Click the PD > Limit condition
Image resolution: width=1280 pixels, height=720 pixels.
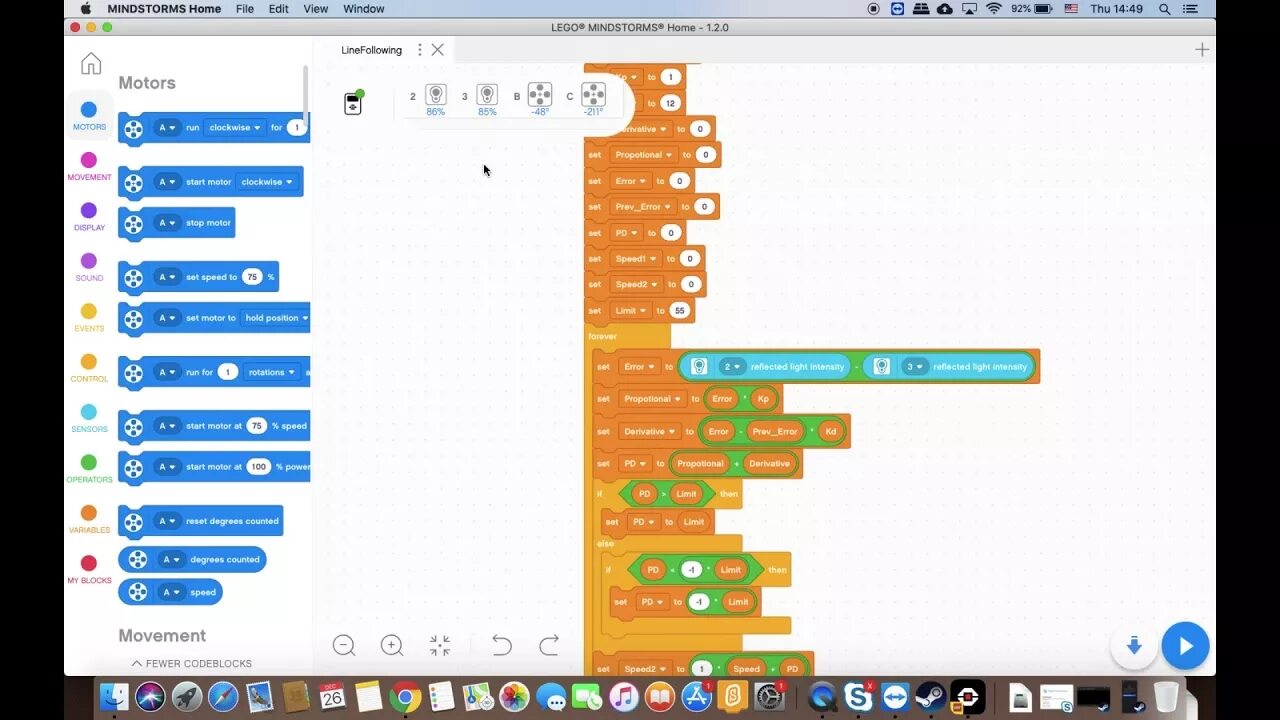point(666,494)
